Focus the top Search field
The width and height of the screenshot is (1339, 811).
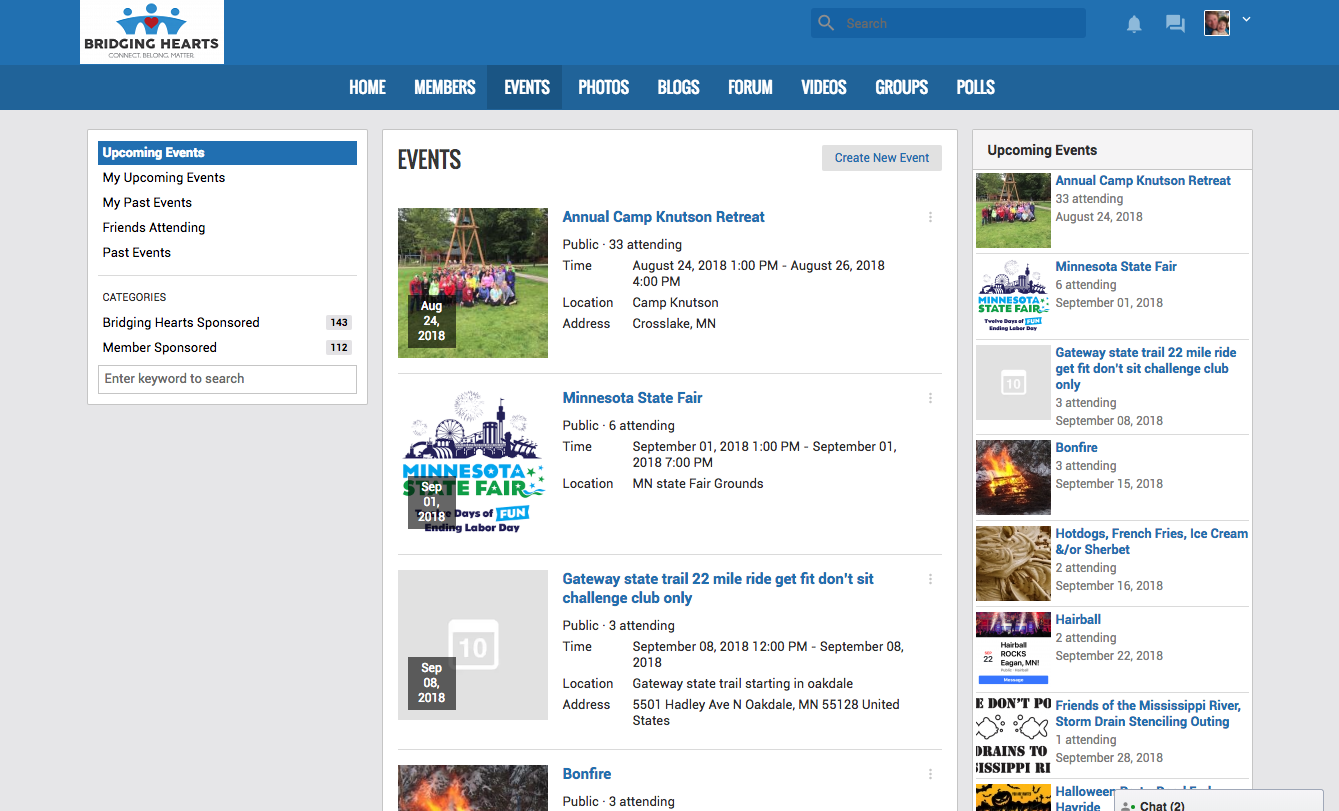click(948, 23)
